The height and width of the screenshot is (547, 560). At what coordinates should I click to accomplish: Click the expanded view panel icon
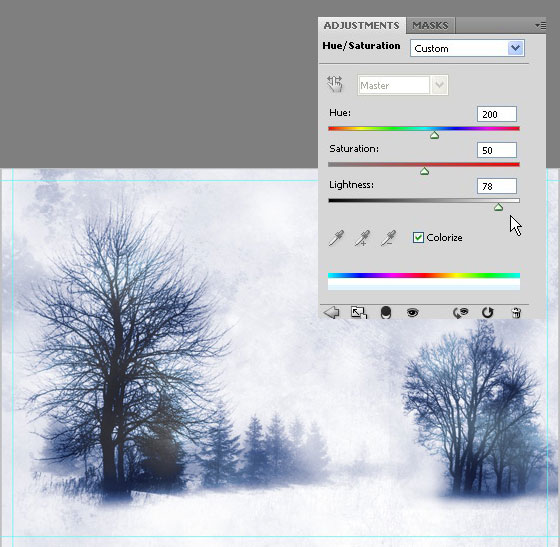tap(359, 312)
